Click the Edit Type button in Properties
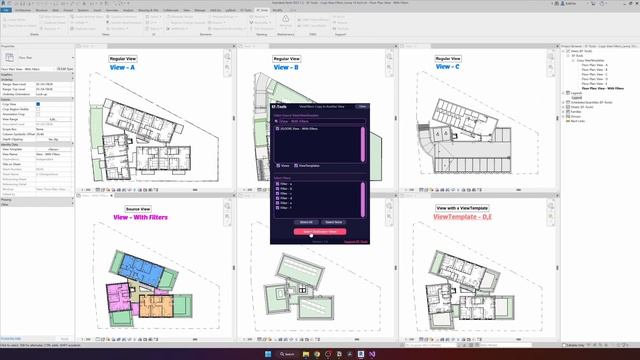 (x=65, y=69)
